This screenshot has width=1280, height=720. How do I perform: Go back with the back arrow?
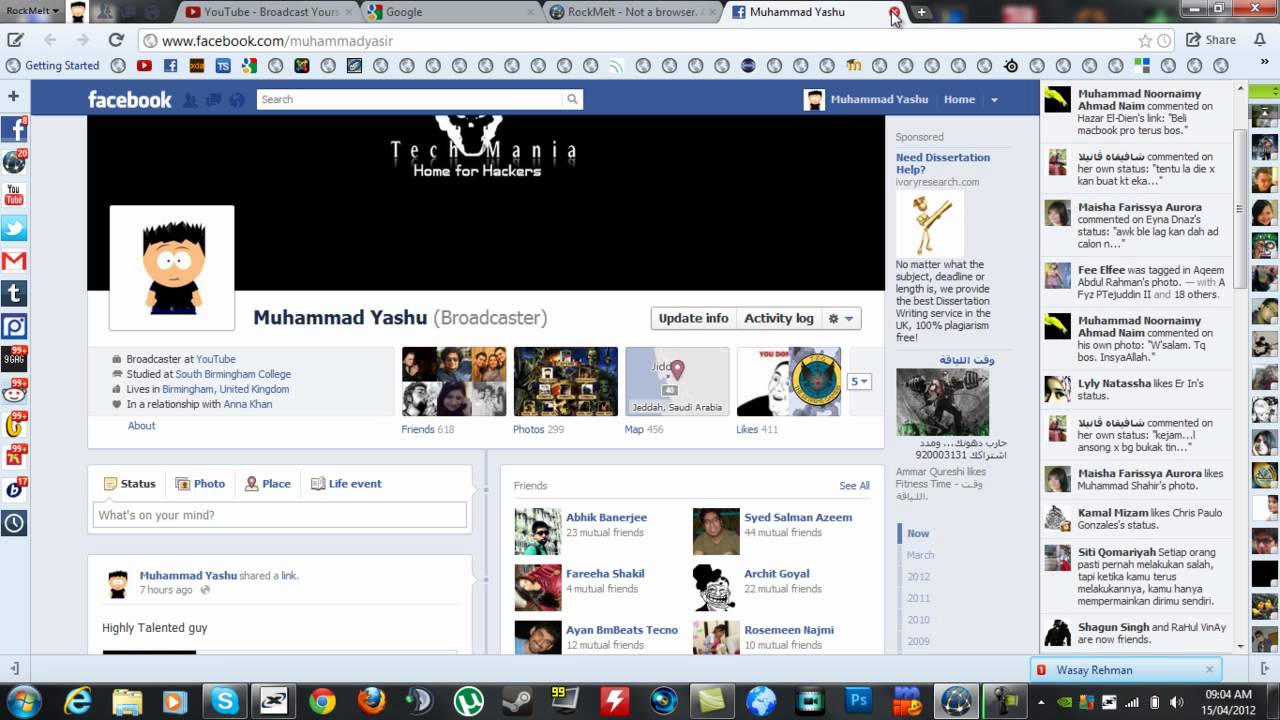coord(50,40)
